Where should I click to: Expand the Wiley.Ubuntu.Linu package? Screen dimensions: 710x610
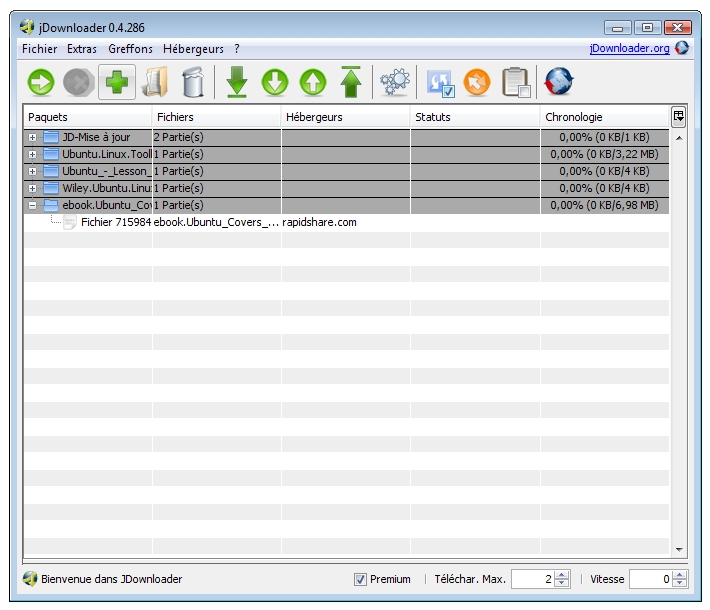pos(32,188)
